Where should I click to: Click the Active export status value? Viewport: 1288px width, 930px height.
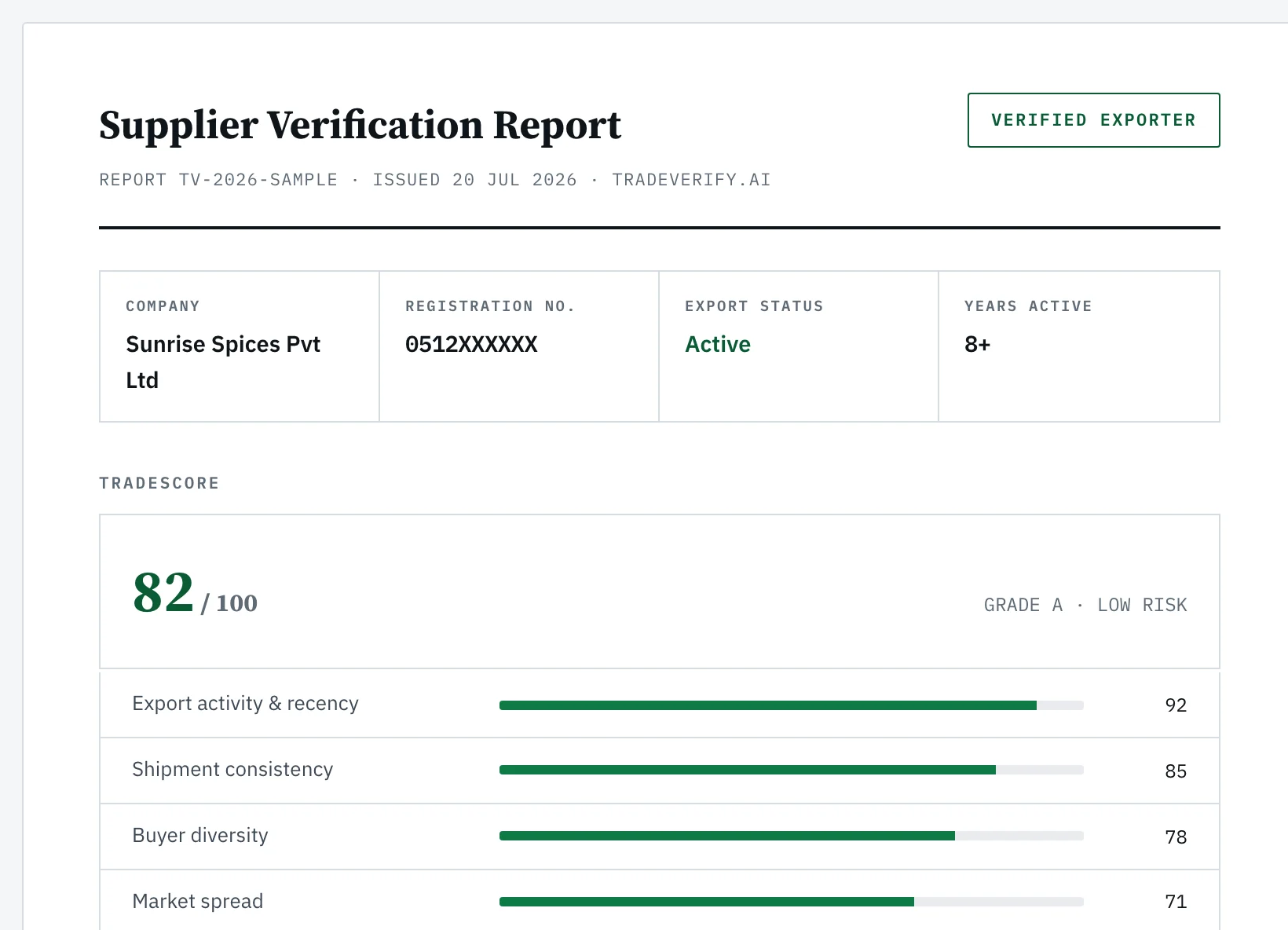tap(718, 344)
